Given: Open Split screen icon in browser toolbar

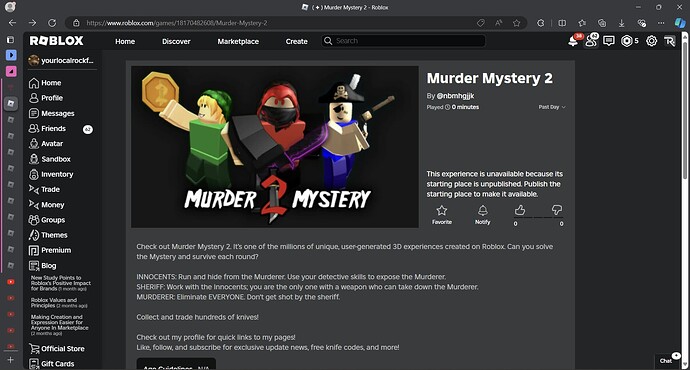Looking at the screenshot, I should [562, 23].
